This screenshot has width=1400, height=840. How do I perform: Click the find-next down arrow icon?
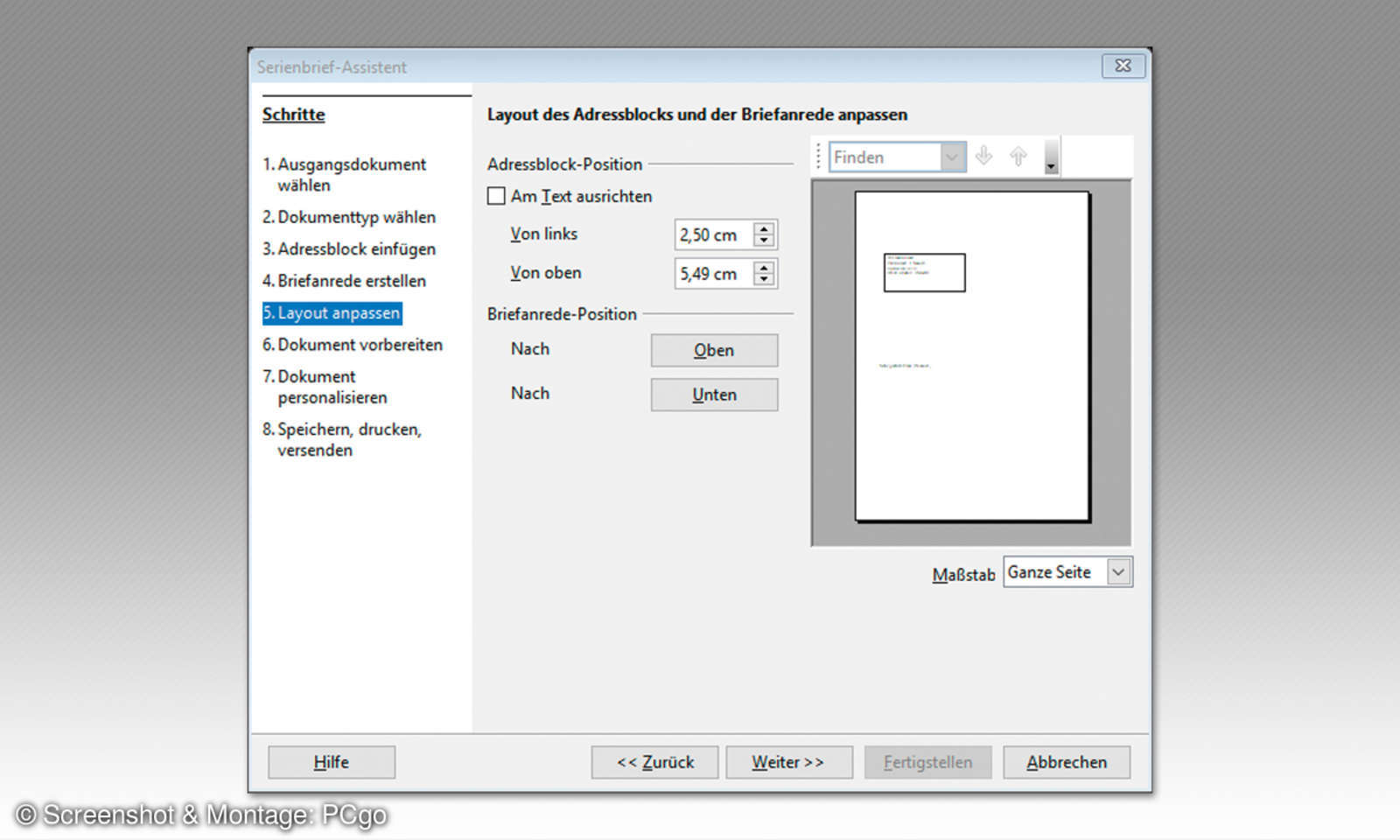click(983, 156)
